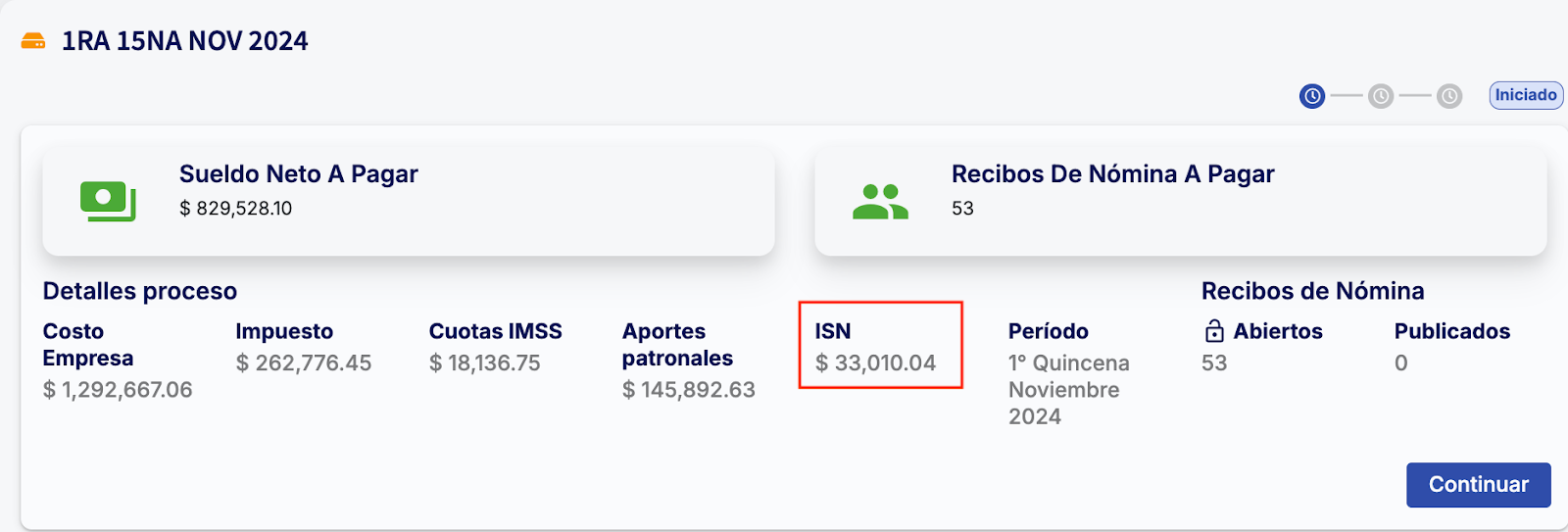1568x532 pixels.
Task: Click the second gray clock step icon
Action: click(1381, 96)
